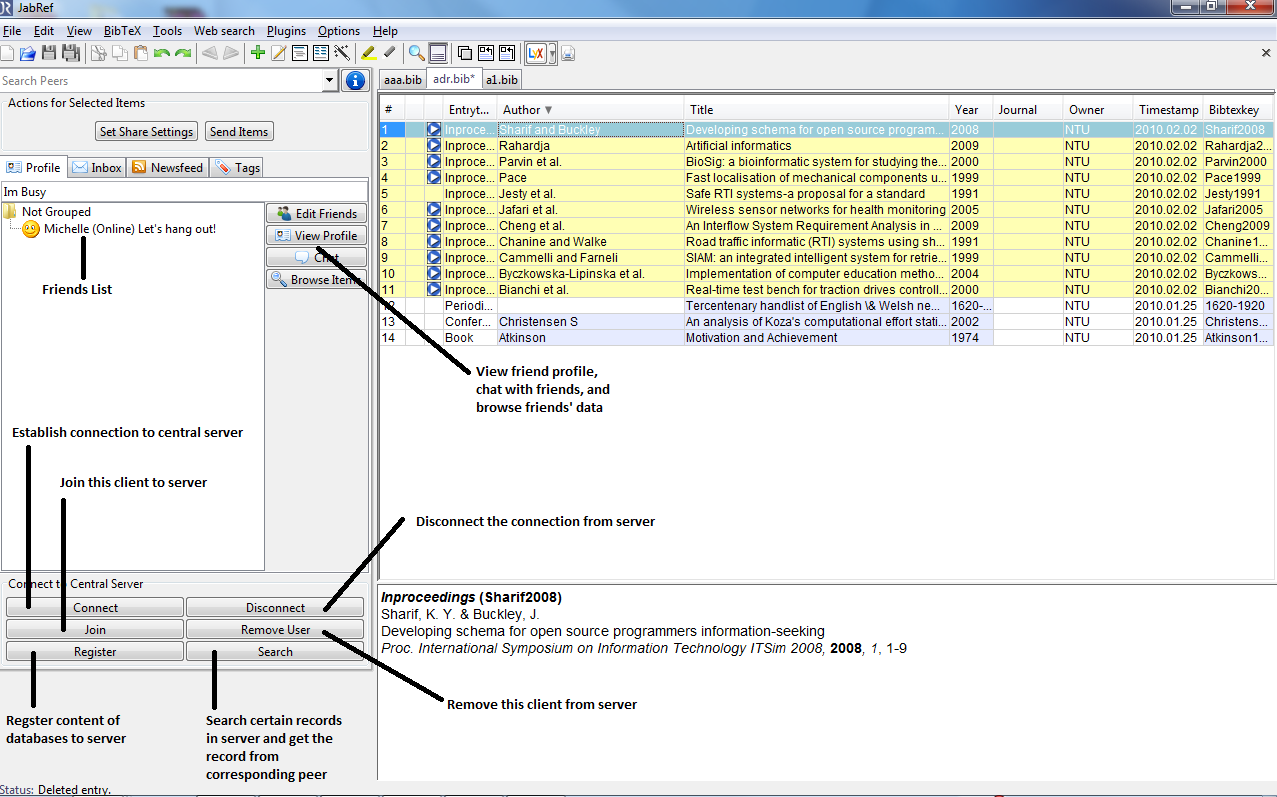Click the Paste clipboard toolbar icon
This screenshot has height=797, width=1277.
pyautogui.click(x=141, y=53)
